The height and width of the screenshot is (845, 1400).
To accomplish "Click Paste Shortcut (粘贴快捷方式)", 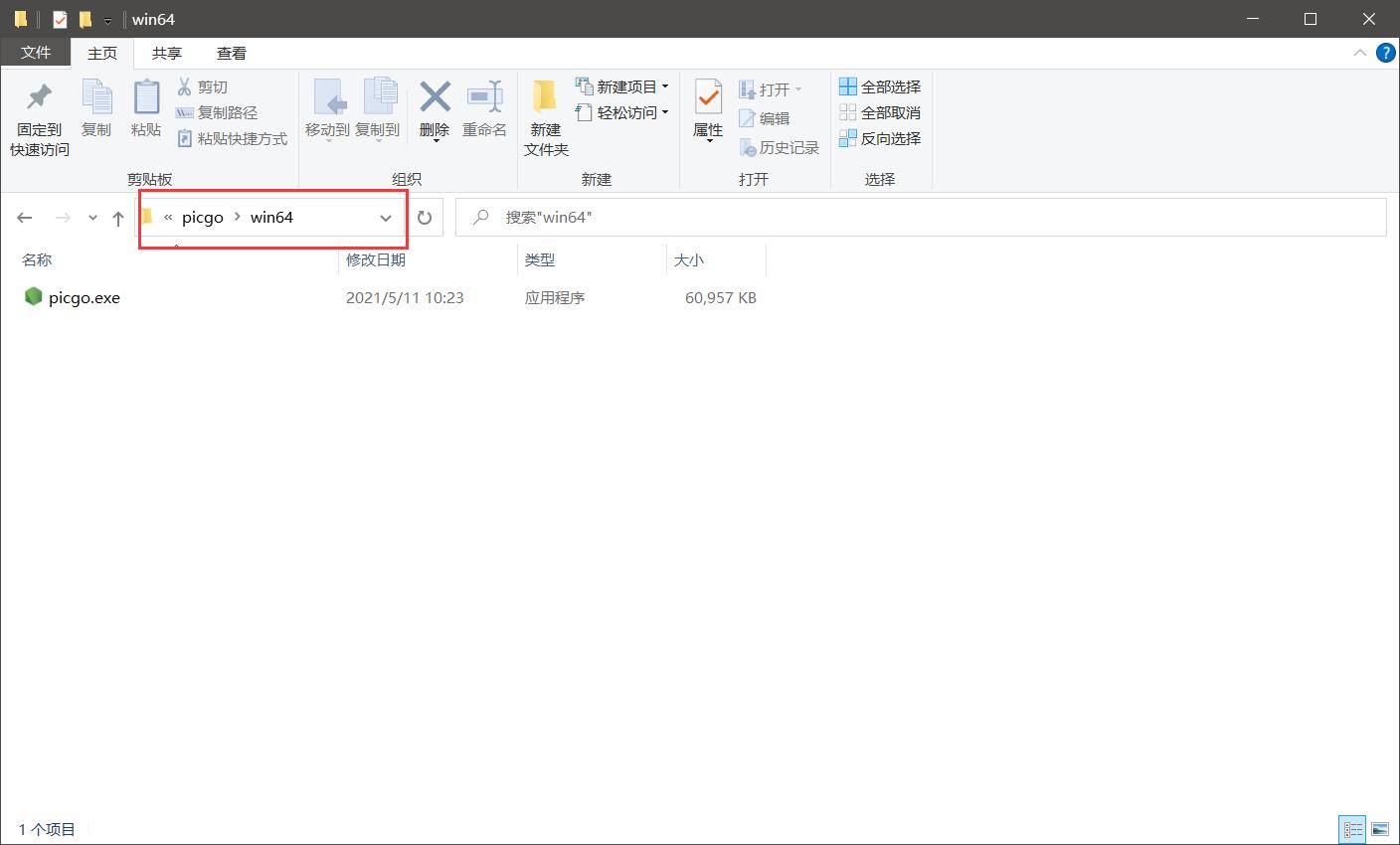I will point(232,139).
